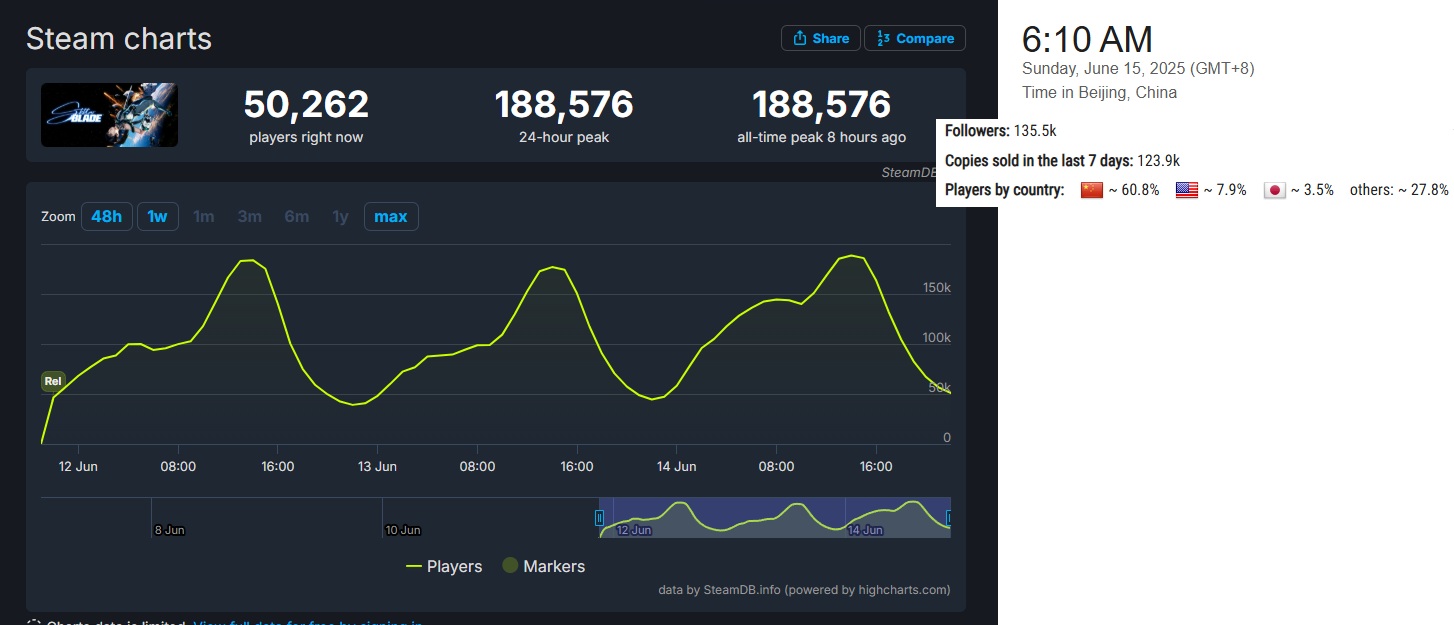Click the 14 Jun main x-axis label
The height and width of the screenshot is (625, 1454).
click(x=677, y=466)
